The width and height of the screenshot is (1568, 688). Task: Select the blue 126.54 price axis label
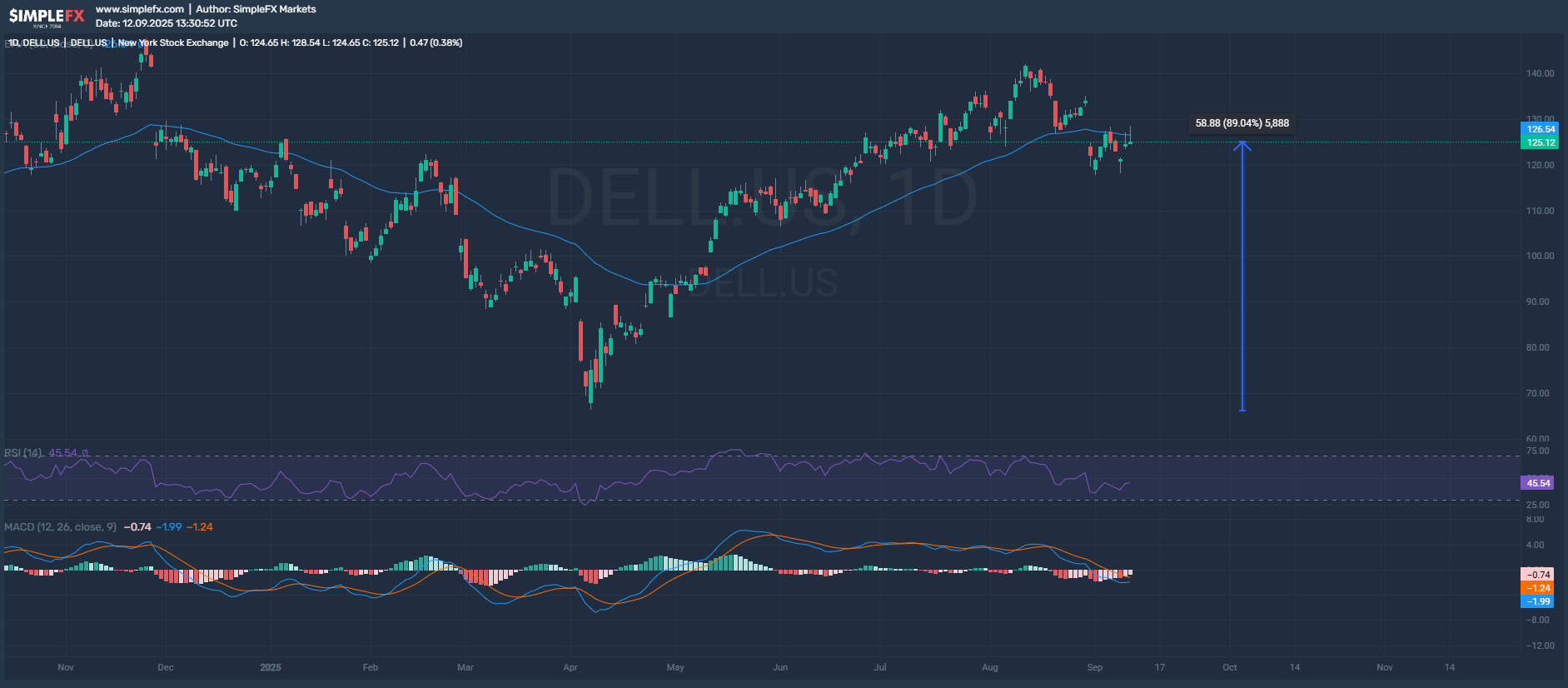tap(1540, 129)
